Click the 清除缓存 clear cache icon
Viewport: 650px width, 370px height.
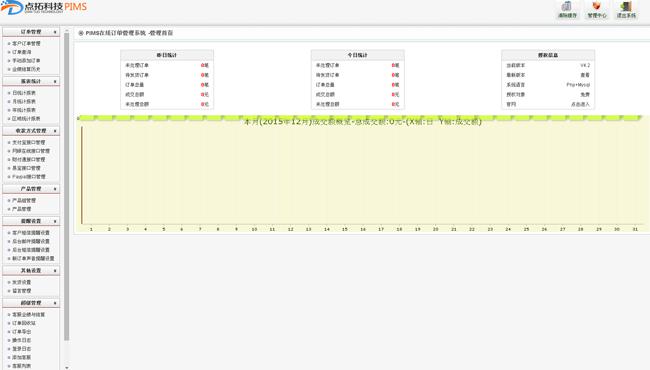pos(567,10)
